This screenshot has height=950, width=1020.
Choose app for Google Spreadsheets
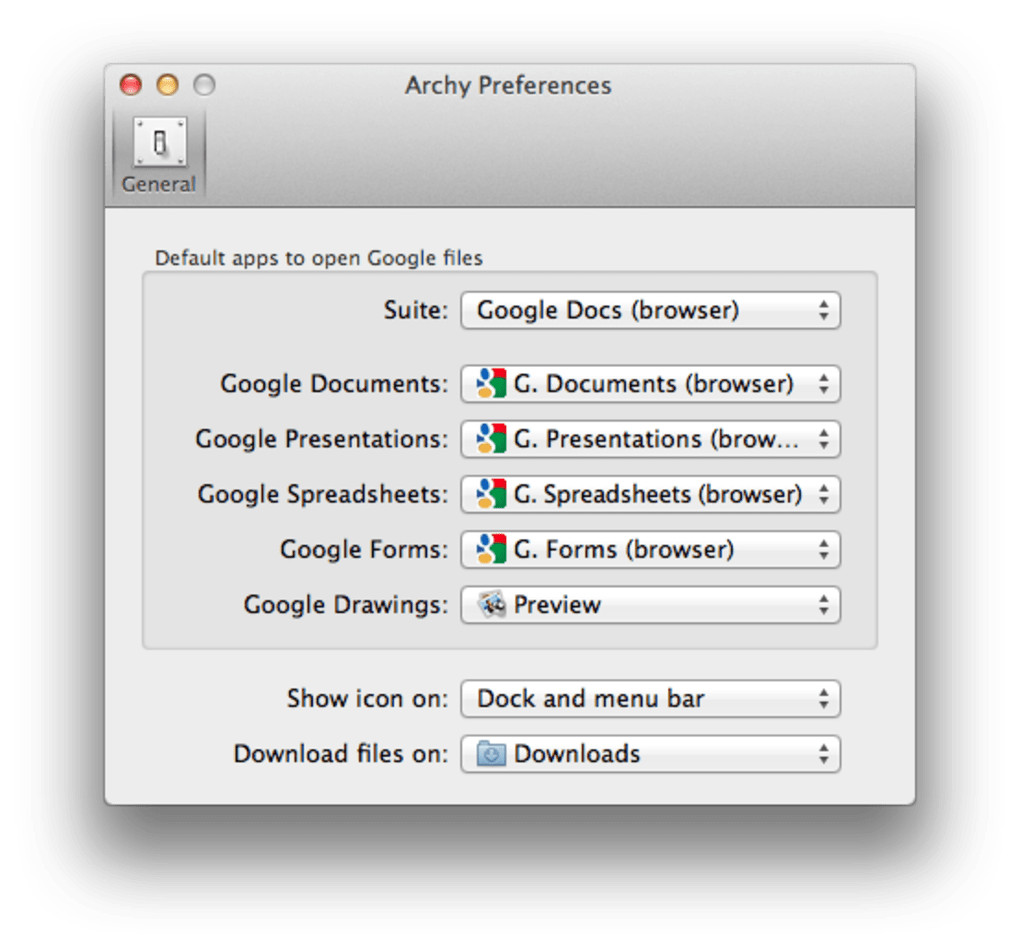pyautogui.click(x=650, y=494)
